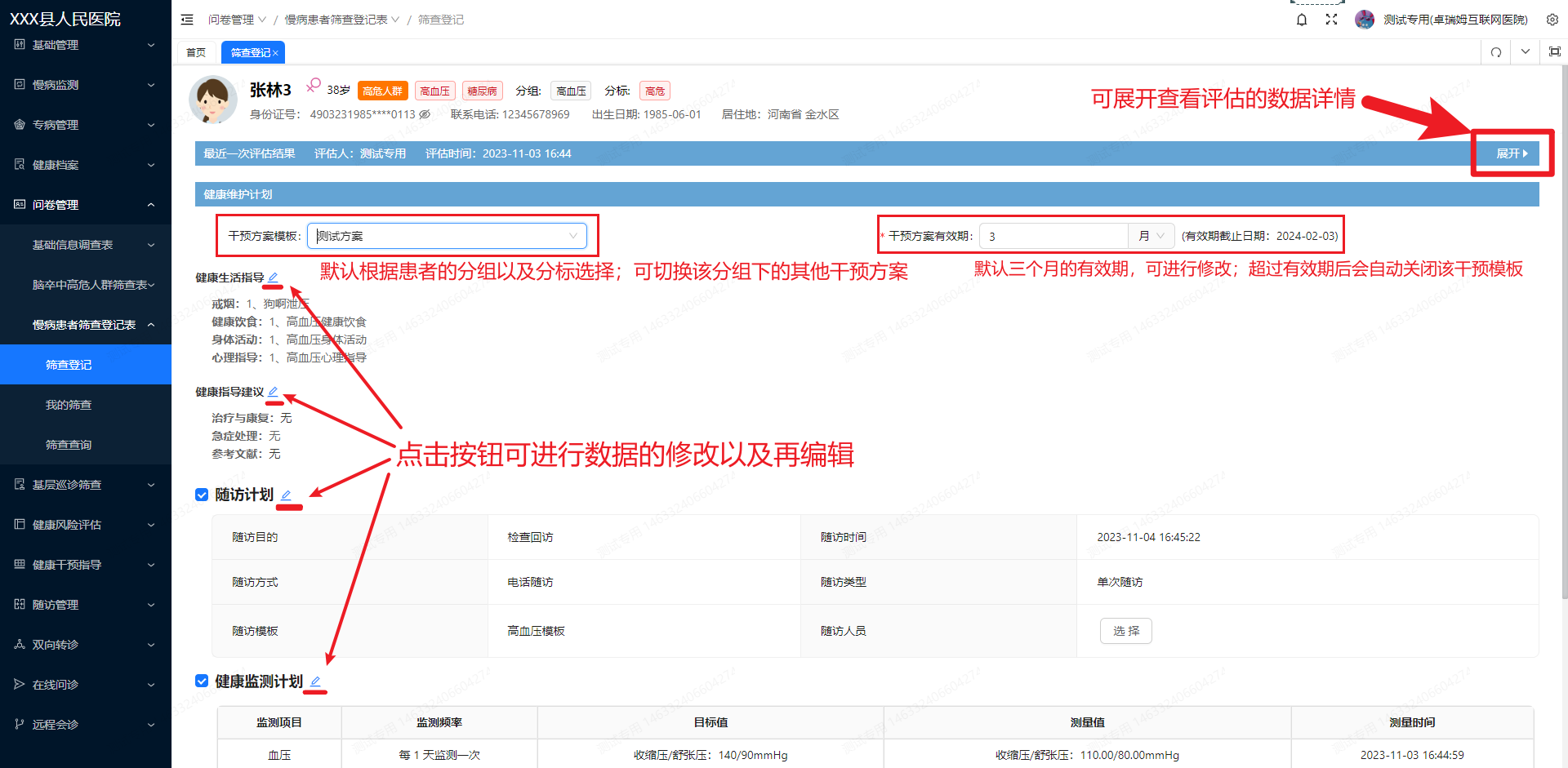
Task: Open 我的筛查 in the sidebar menu
Action: [x=69, y=405]
